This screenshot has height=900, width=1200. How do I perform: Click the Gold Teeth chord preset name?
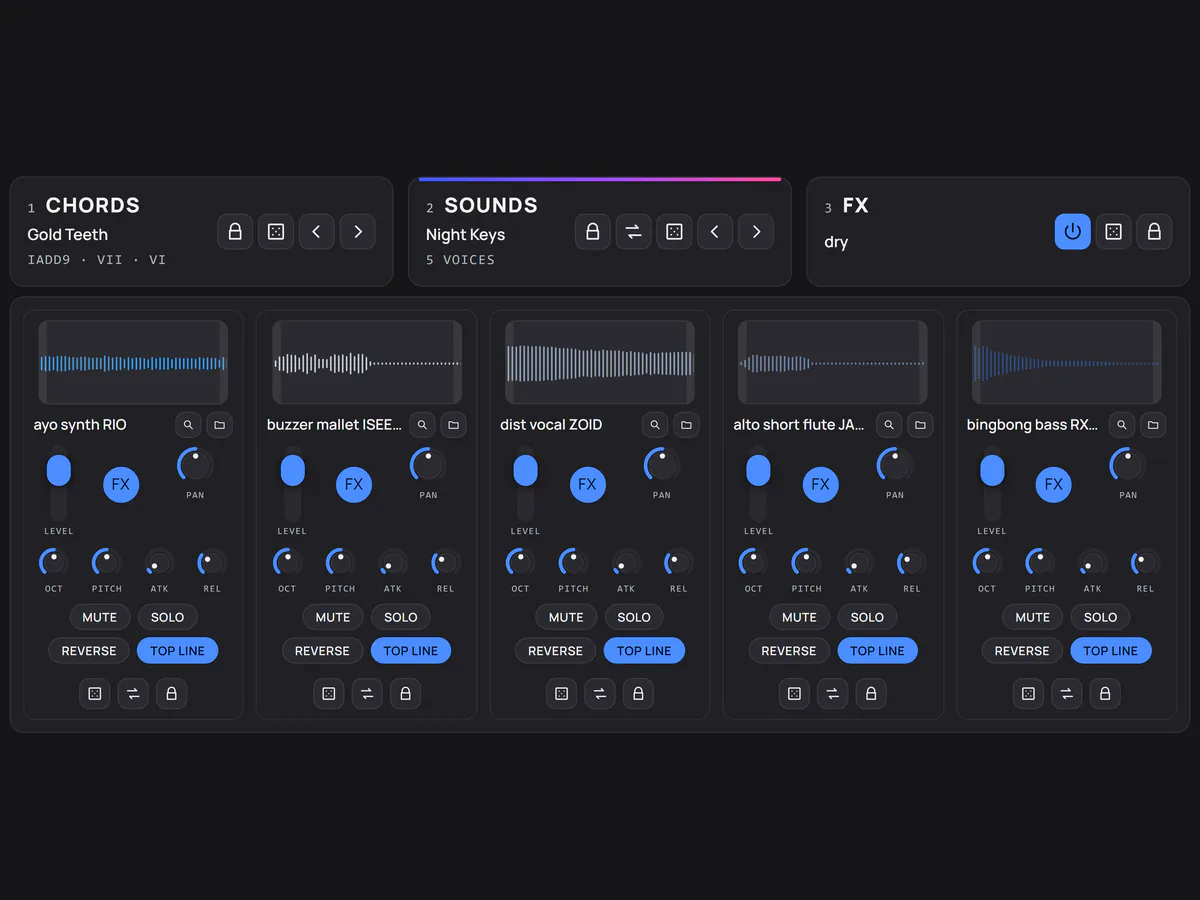[67, 235]
